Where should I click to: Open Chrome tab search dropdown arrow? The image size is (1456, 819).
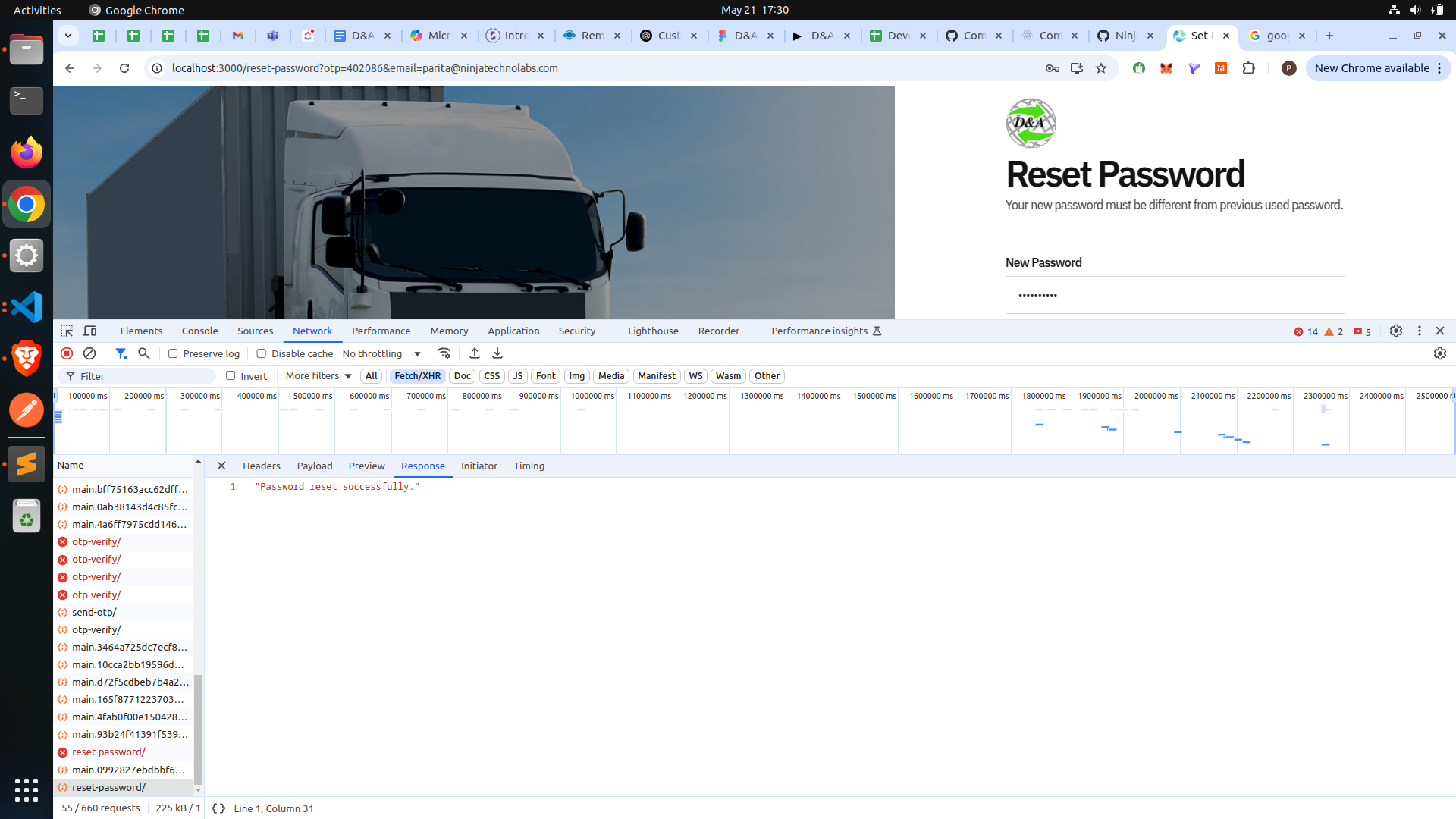click(68, 36)
